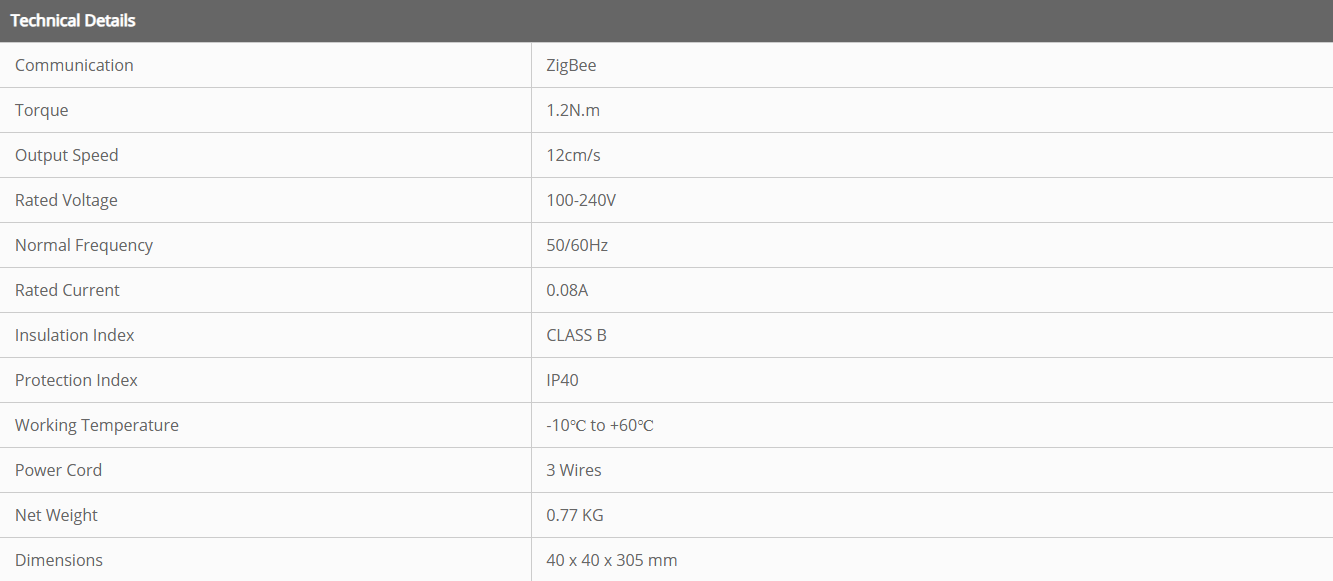
Task: Click the CLASS B value
Action: pyautogui.click(x=576, y=335)
